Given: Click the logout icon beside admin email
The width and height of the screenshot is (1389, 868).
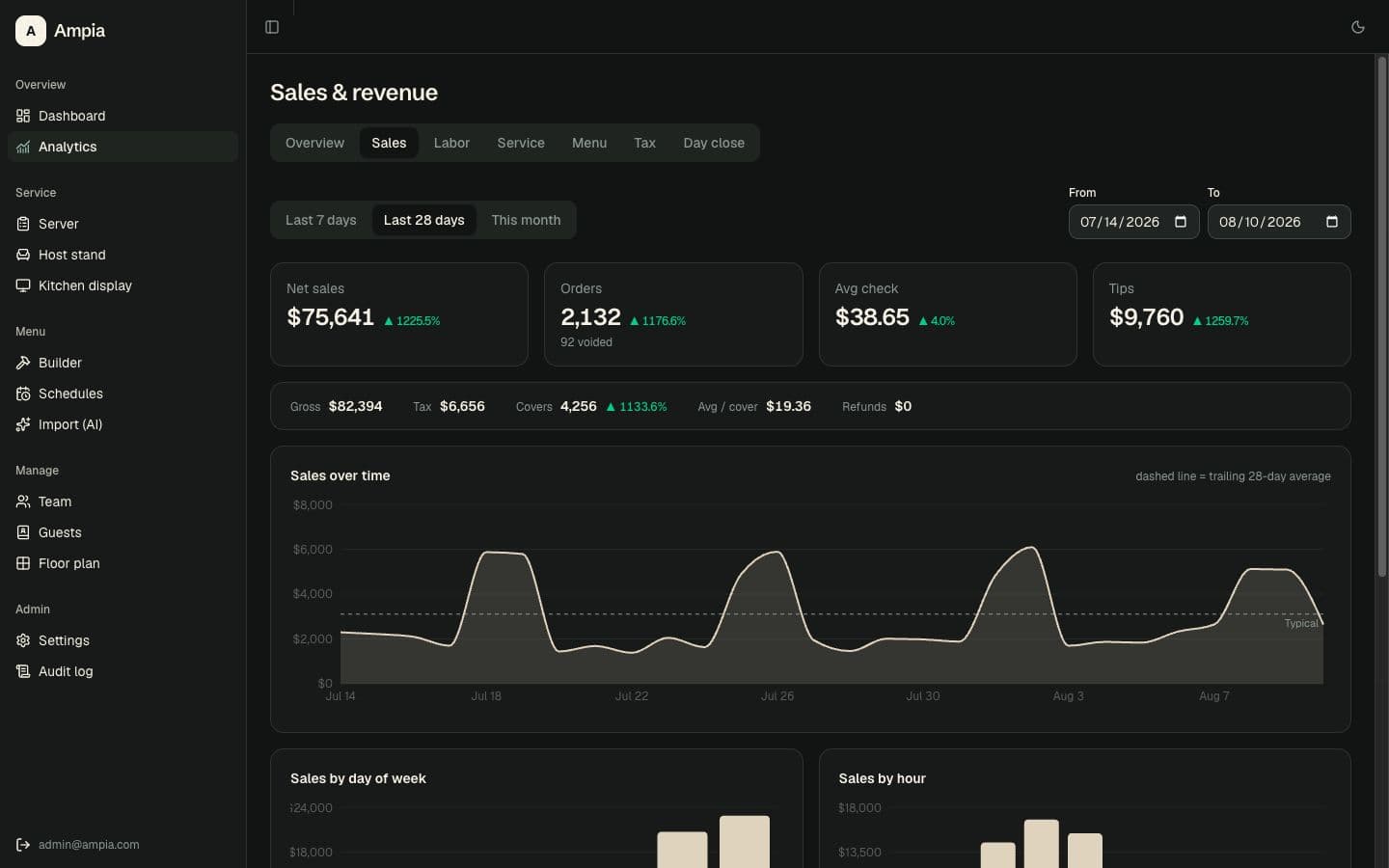Looking at the screenshot, I should click(23, 845).
